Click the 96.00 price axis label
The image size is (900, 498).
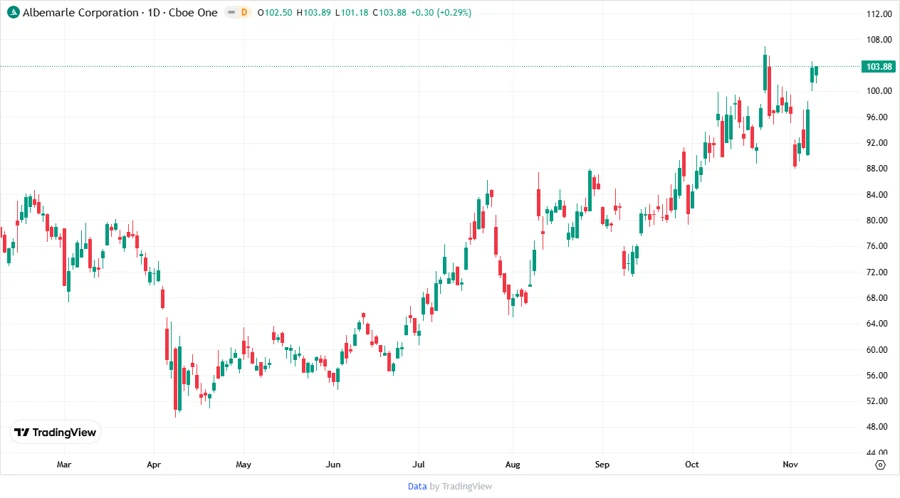coord(879,117)
